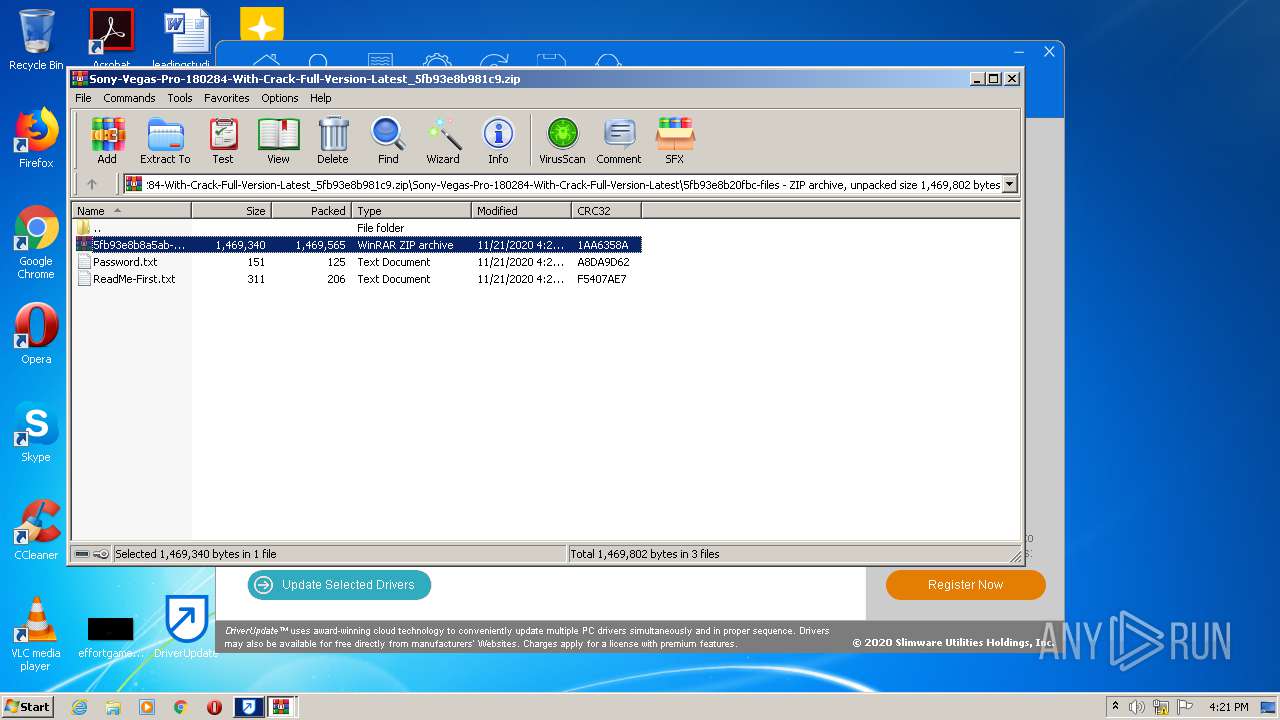
Task: Open the Google Chrome desktop shortcut
Action: click(x=36, y=243)
